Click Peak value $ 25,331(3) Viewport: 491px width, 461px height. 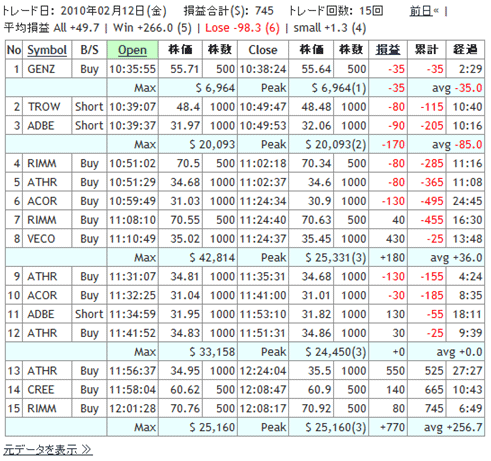pyautogui.click(x=336, y=258)
